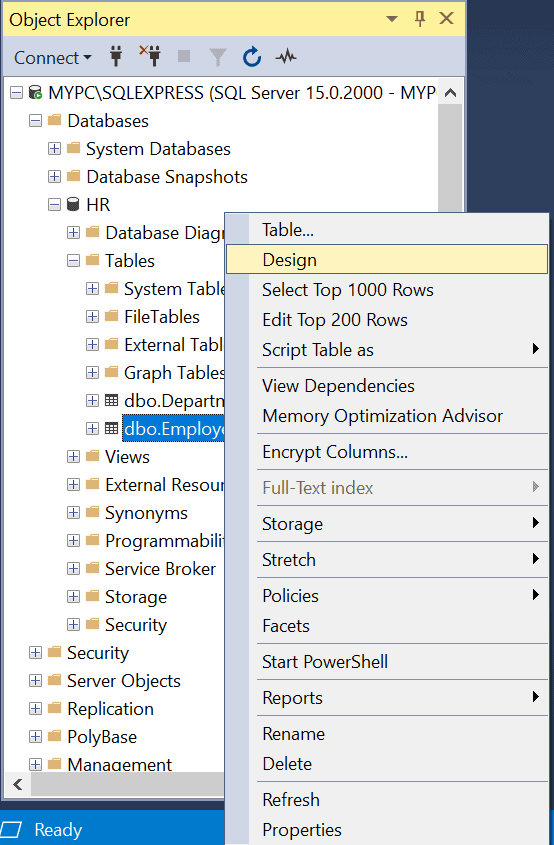Choose Encrypt Columns... menu entry
The height and width of the screenshot is (845, 554).
(386, 452)
